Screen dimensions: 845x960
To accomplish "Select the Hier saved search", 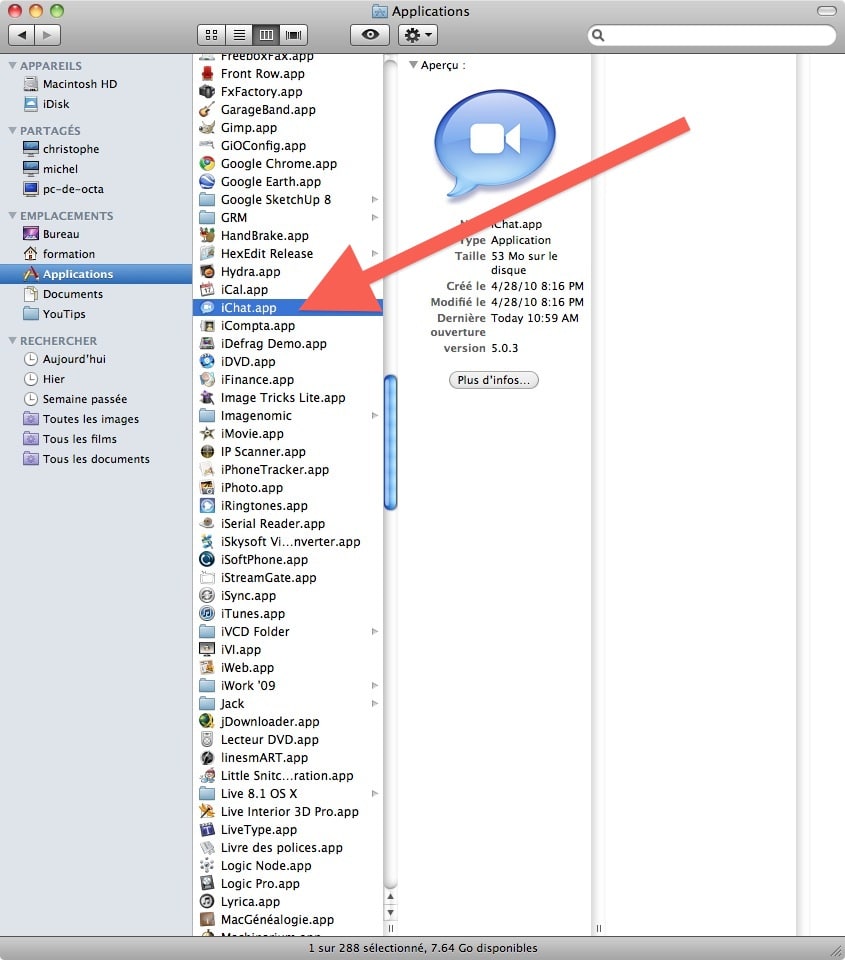I will tap(53, 379).
